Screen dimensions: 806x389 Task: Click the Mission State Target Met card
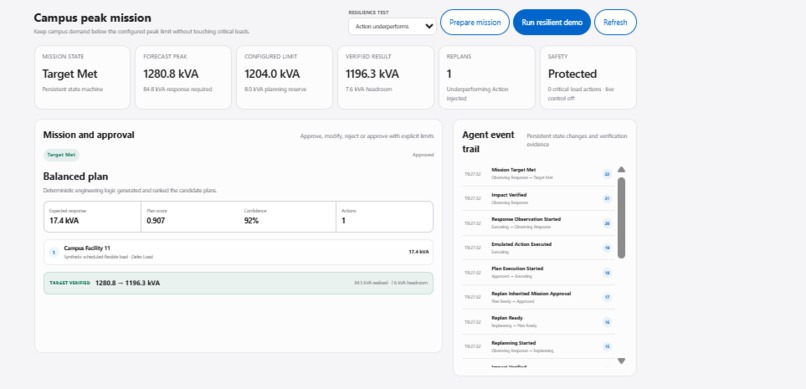pyautogui.click(x=82, y=77)
